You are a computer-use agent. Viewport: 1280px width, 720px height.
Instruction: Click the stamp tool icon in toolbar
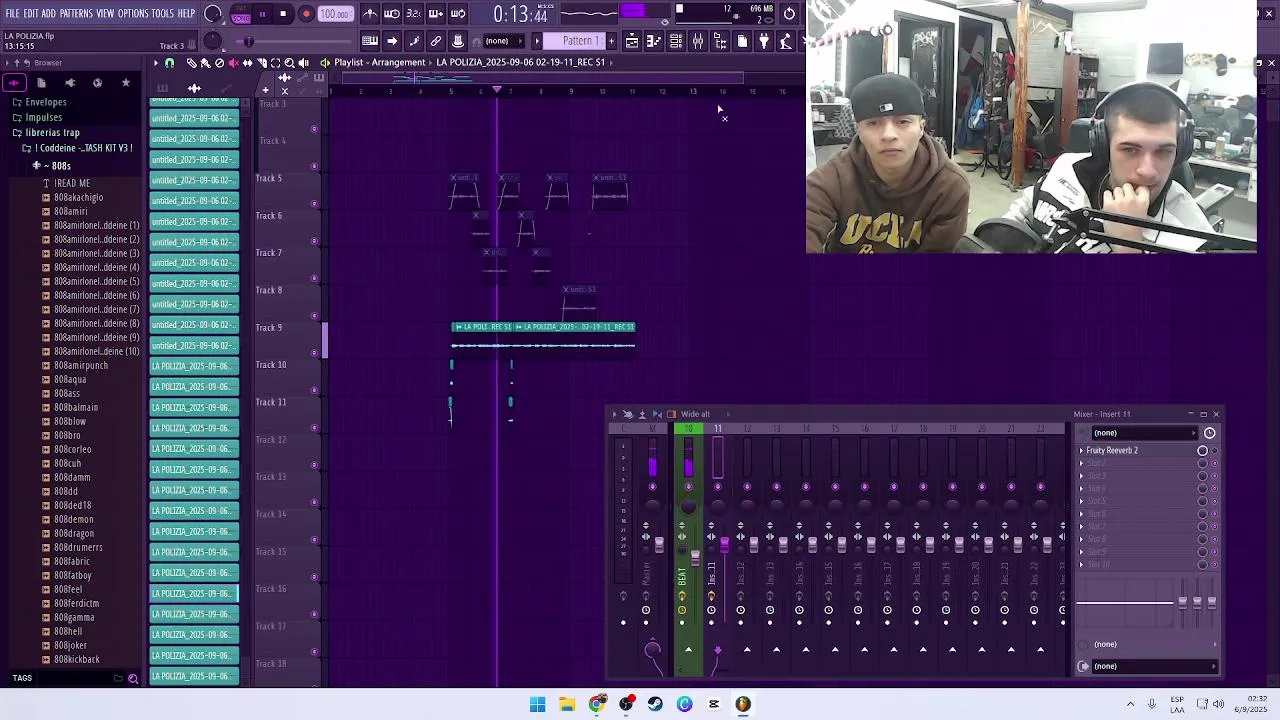458,41
